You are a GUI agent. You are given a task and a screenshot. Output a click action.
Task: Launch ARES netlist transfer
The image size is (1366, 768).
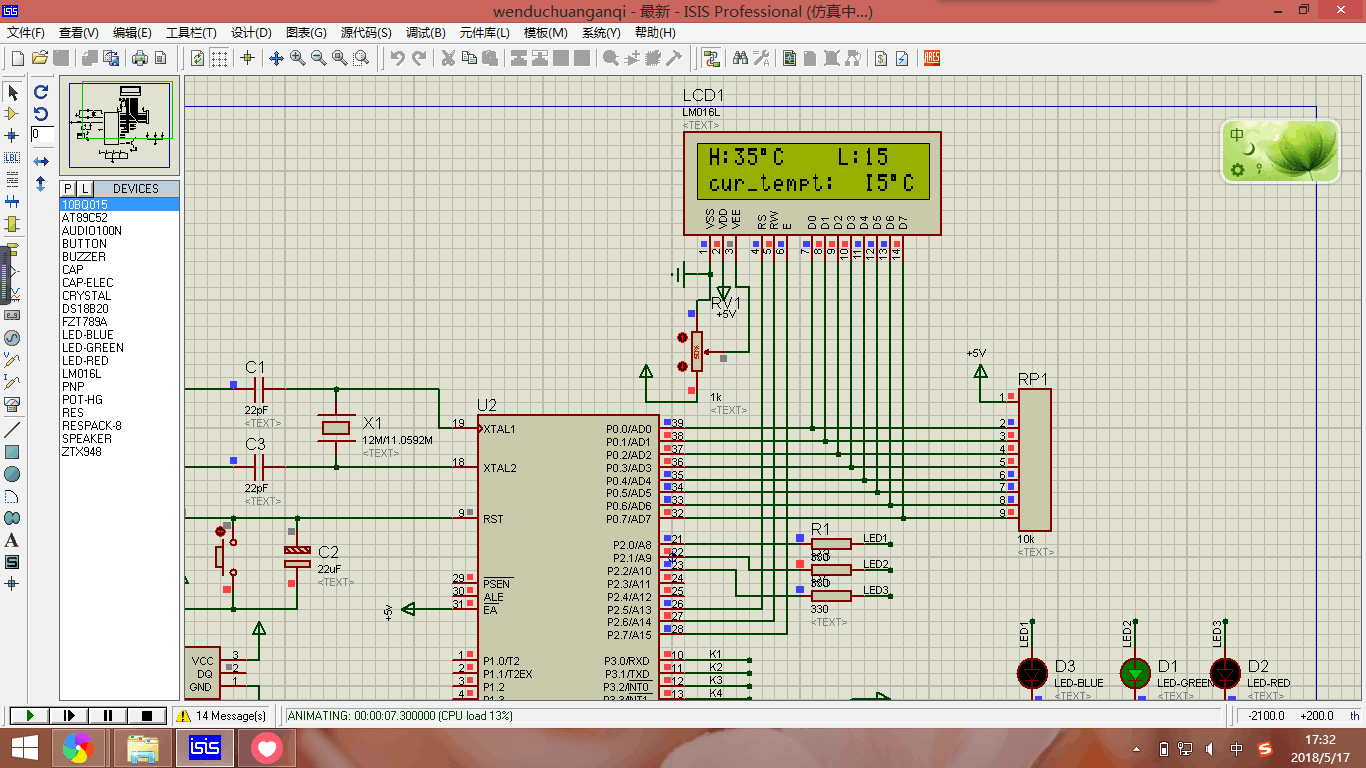[x=931, y=58]
